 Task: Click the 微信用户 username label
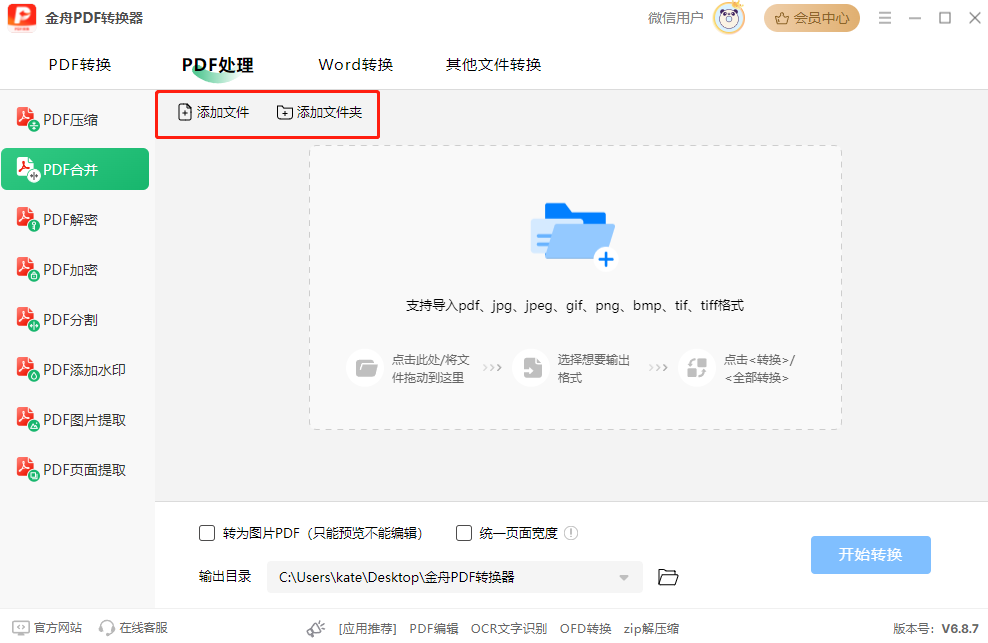pos(675,18)
